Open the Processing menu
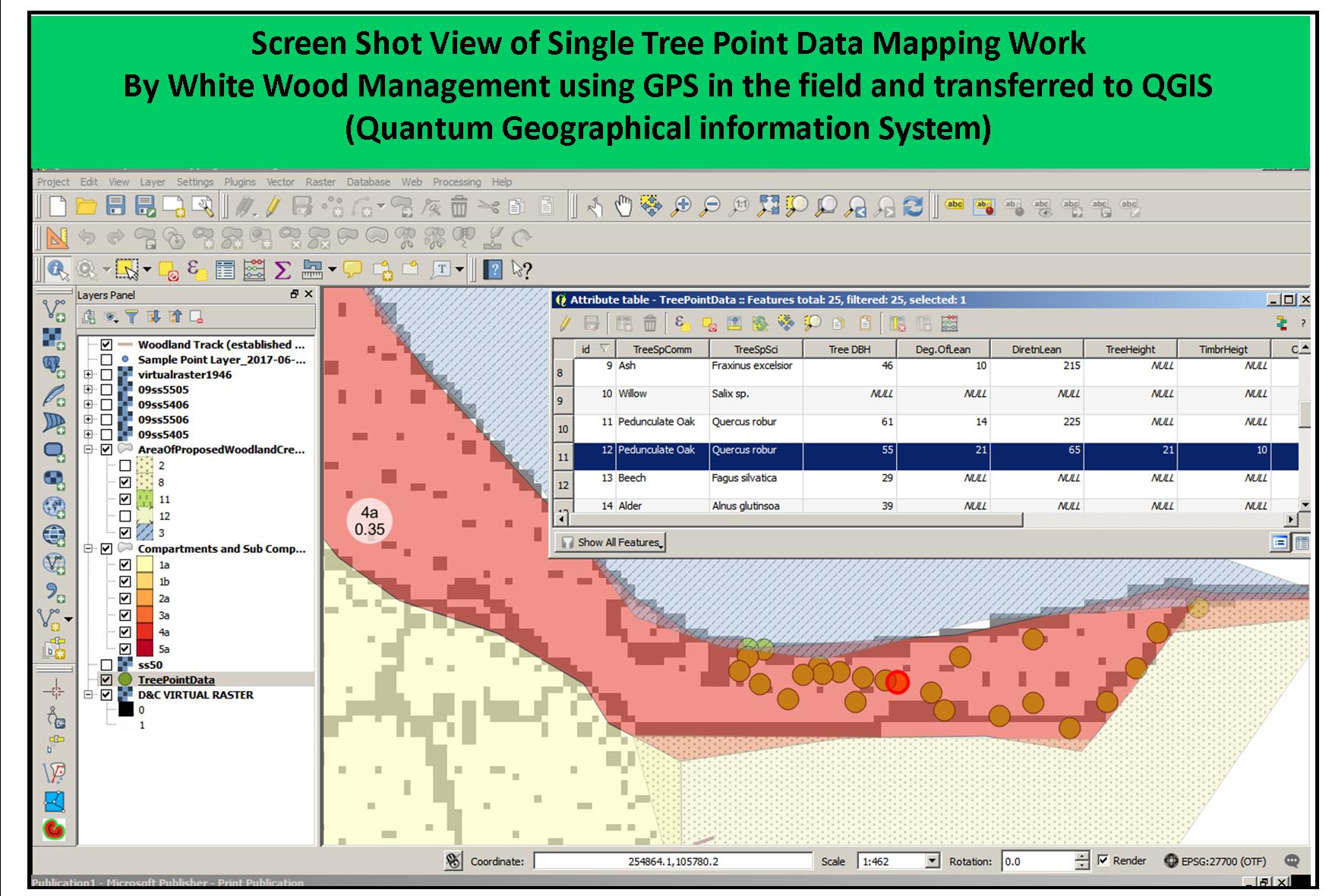The image size is (1332, 896). 456,182
